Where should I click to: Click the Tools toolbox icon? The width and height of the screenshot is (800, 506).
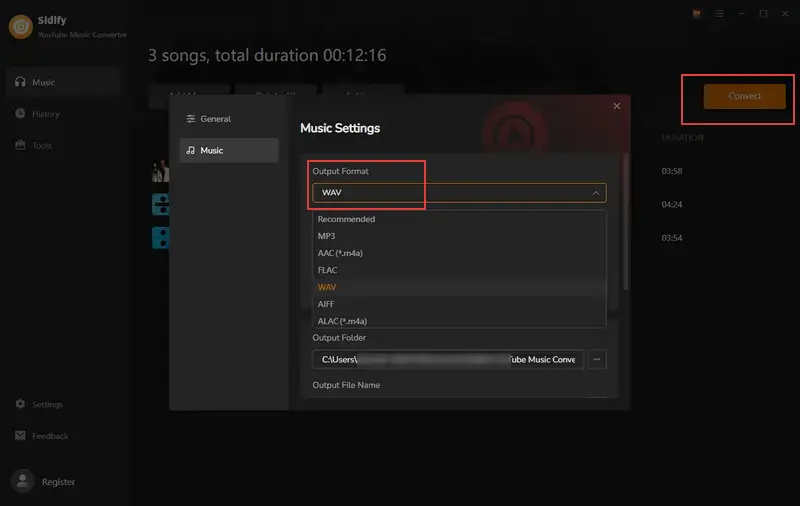coord(20,145)
